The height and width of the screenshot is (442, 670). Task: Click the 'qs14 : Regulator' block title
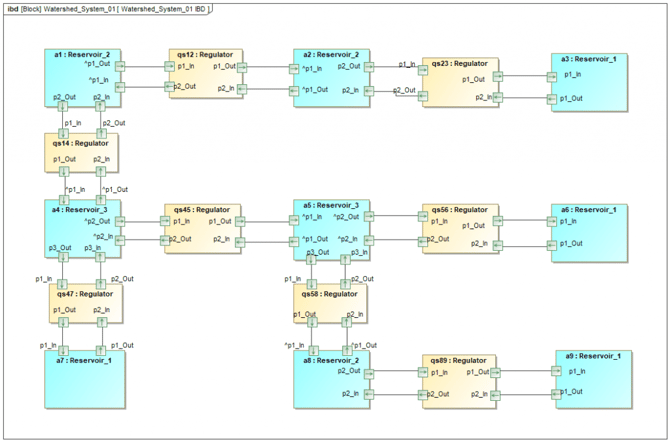[x=80, y=143]
